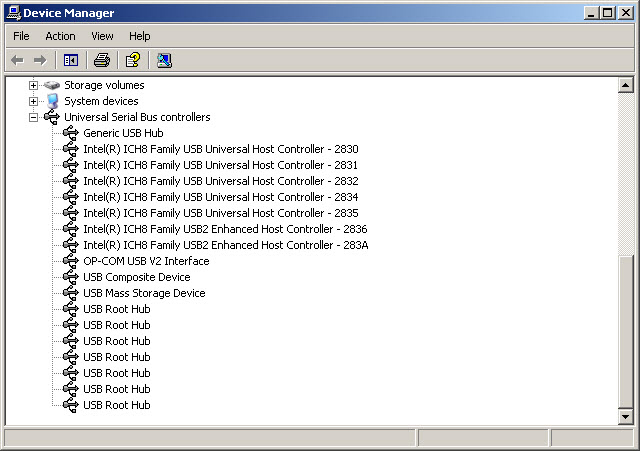Click USB icon of Enhanced Controller 283A
This screenshot has width=640, height=451.
point(71,245)
